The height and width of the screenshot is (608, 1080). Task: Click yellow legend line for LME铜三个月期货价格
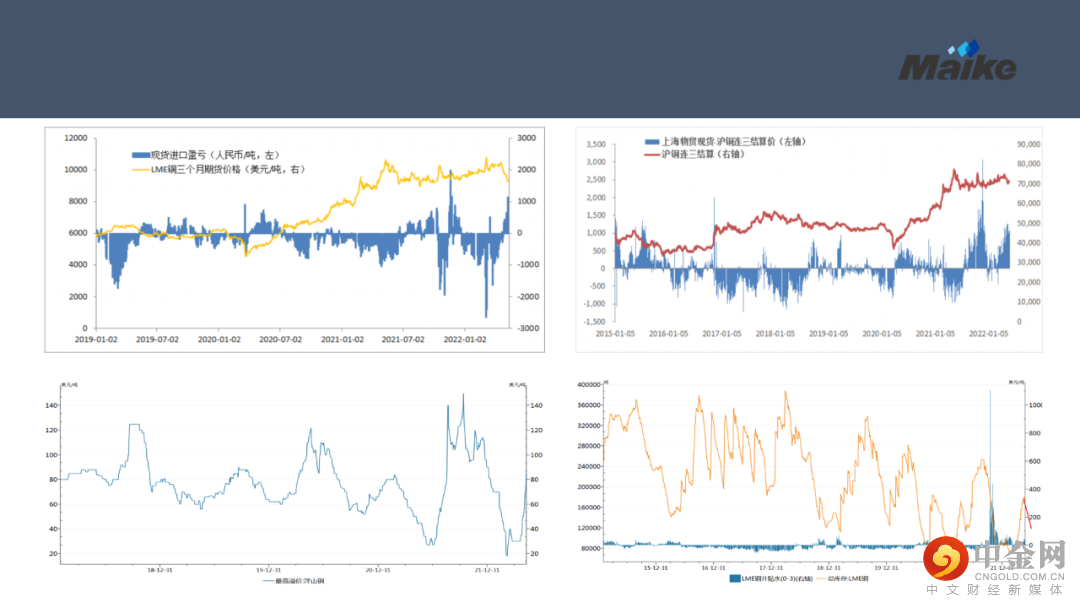pos(140,170)
